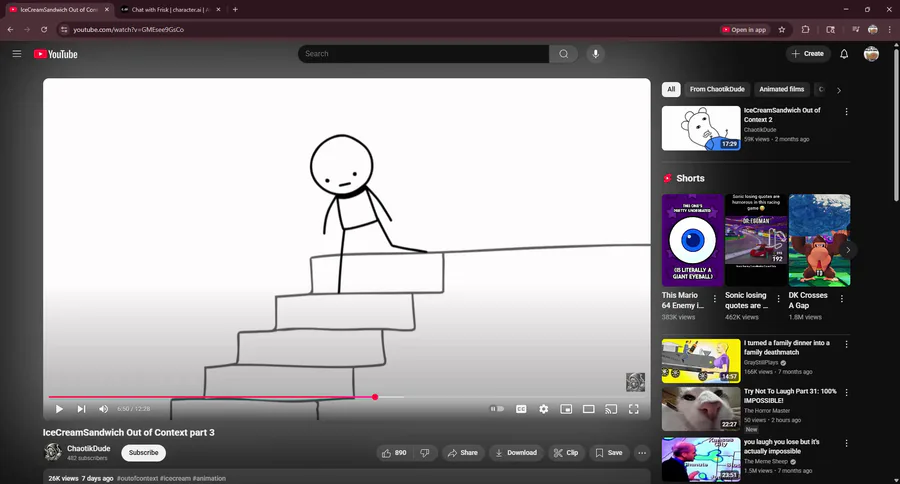Download the video
Image resolution: width=900 pixels, height=484 pixels.
coord(516,453)
